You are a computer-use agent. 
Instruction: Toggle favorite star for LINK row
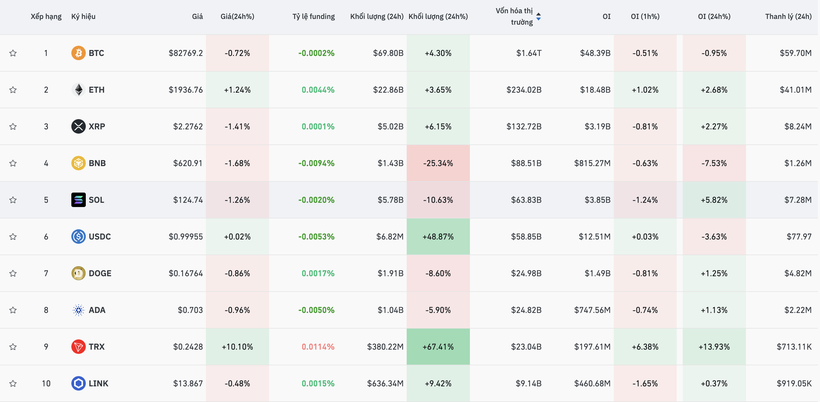point(13,384)
